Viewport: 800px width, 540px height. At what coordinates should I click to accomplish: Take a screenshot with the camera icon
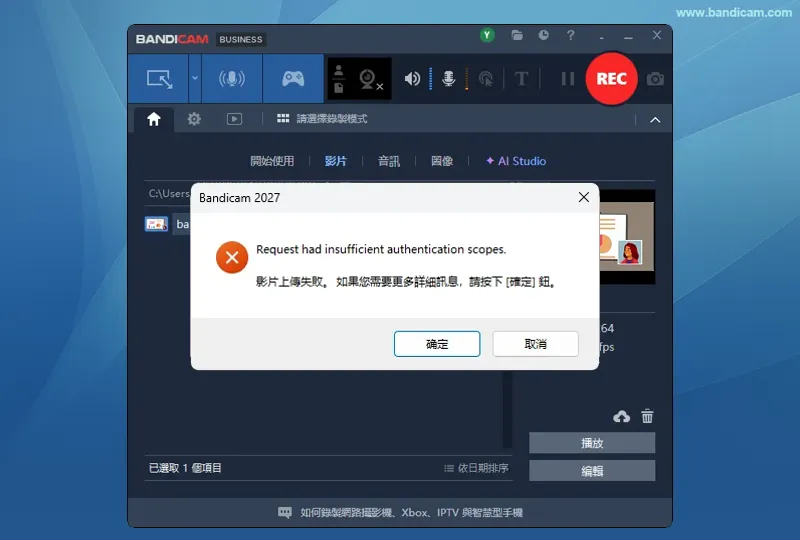click(655, 79)
